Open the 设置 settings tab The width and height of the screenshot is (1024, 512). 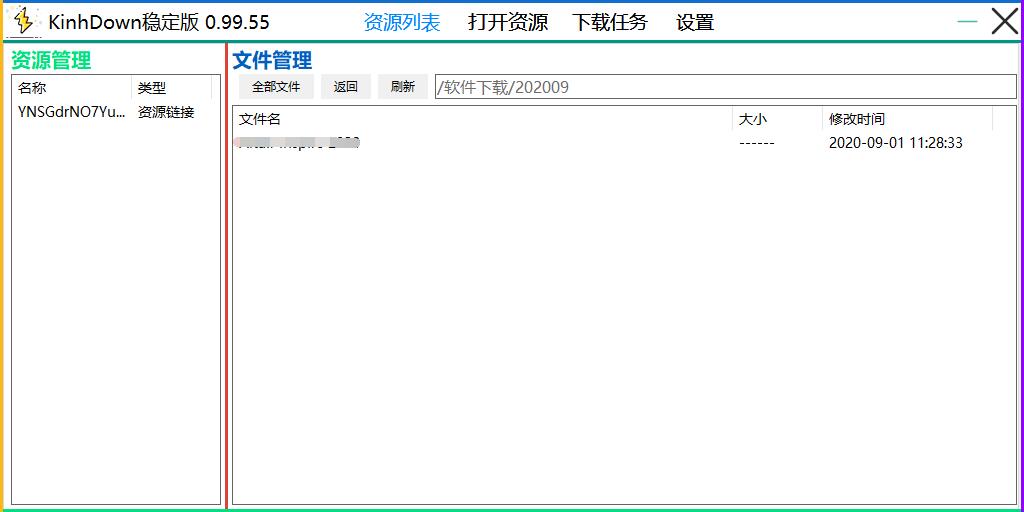(695, 22)
